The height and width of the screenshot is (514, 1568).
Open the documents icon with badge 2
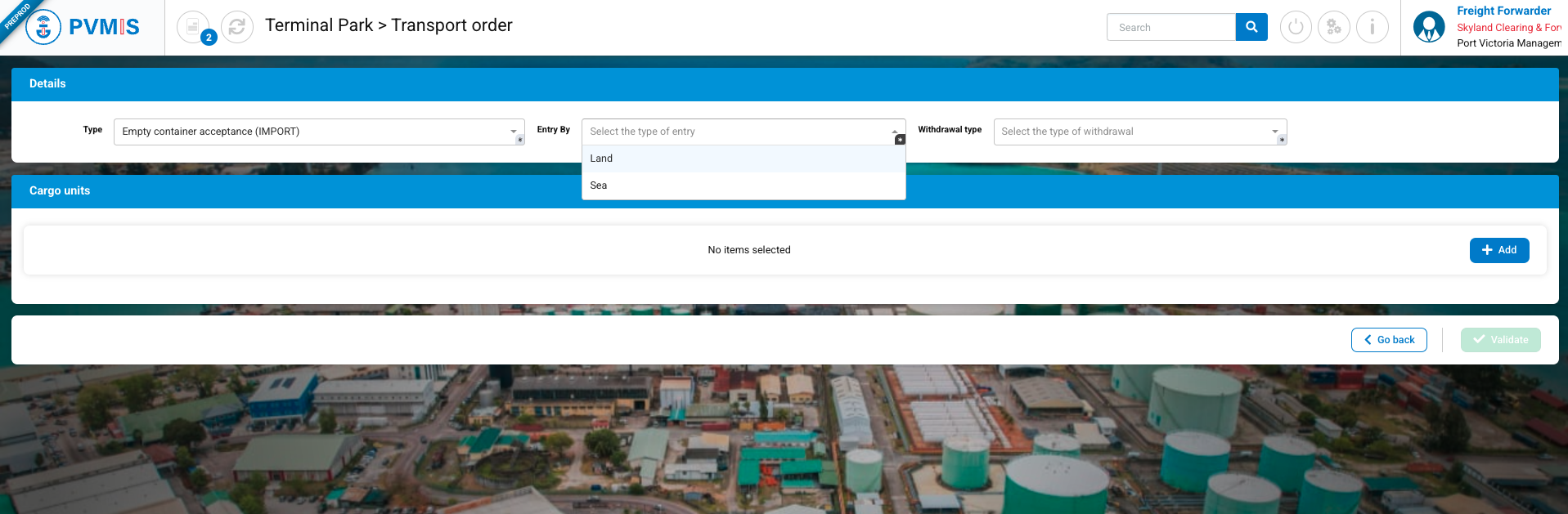pyautogui.click(x=193, y=27)
